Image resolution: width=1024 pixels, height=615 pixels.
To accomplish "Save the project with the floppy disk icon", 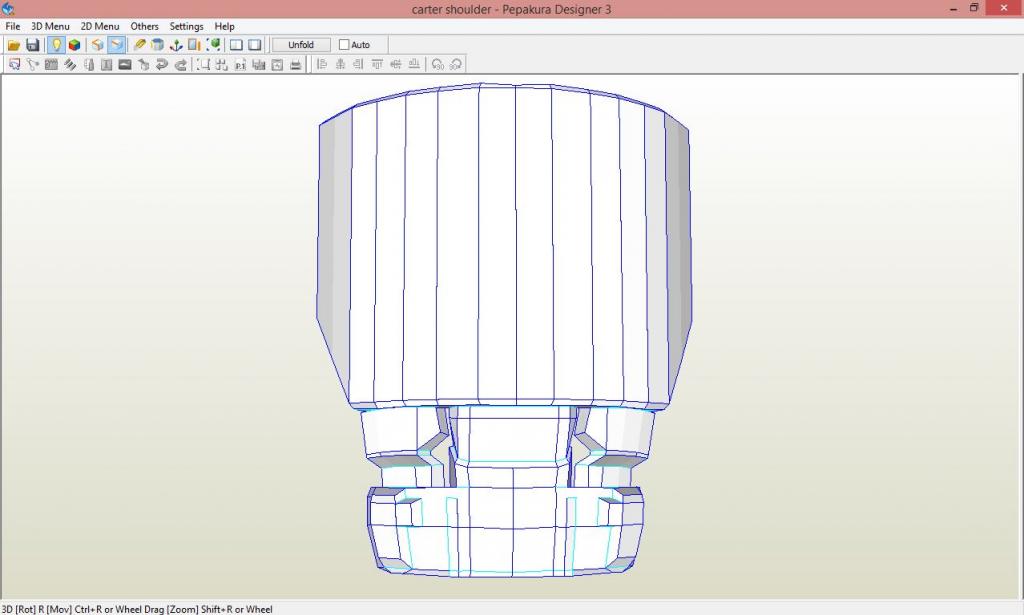I will [32, 45].
